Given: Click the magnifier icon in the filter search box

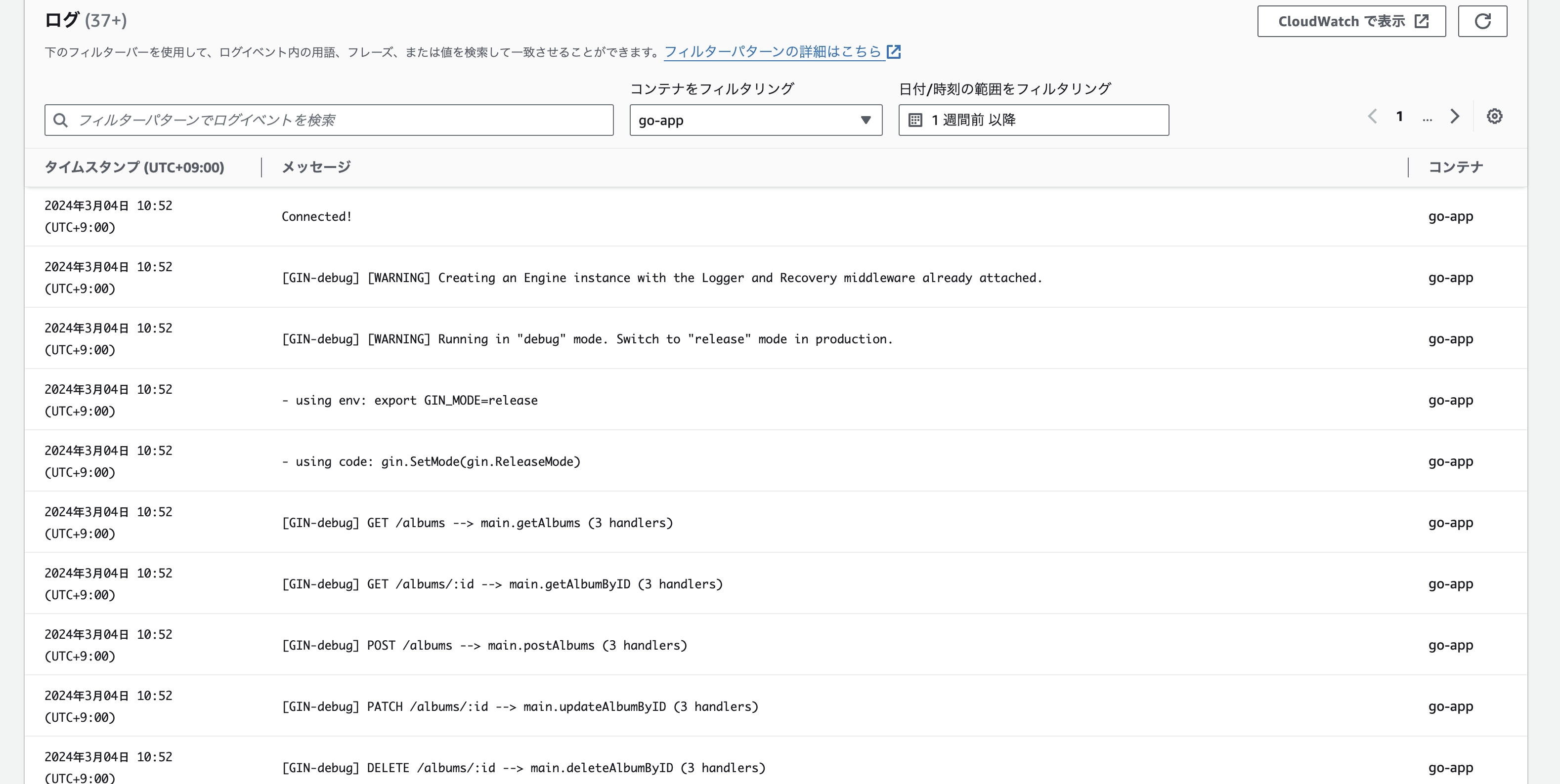Looking at the screenshot, I should click(x=61, y=119).
